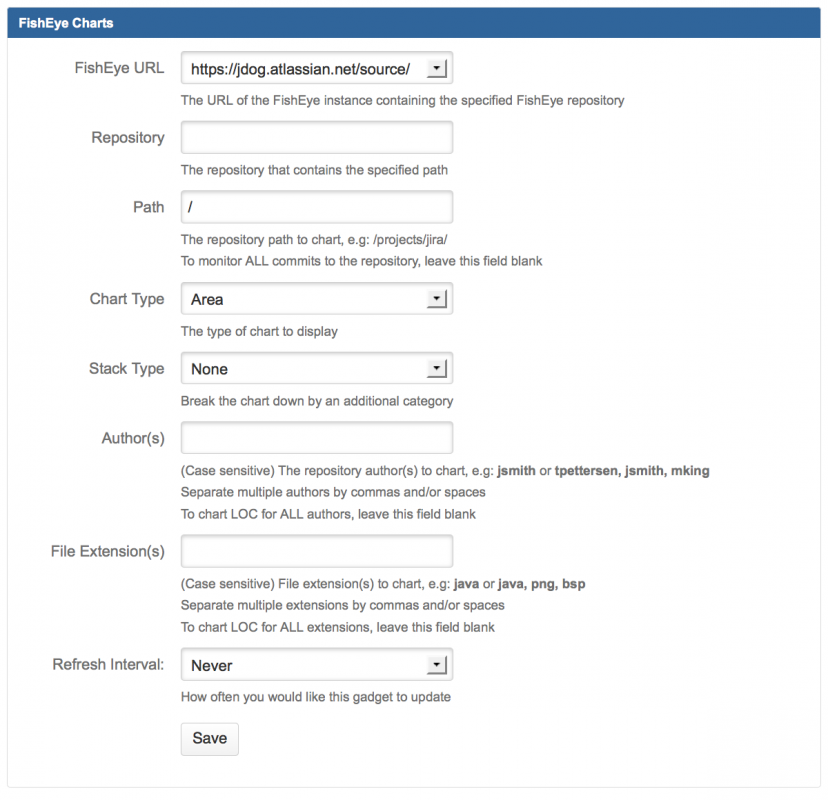Save the gadget configuration
Image resolution: width=828 pixels, height=800 pixels.
coord(209,738)
